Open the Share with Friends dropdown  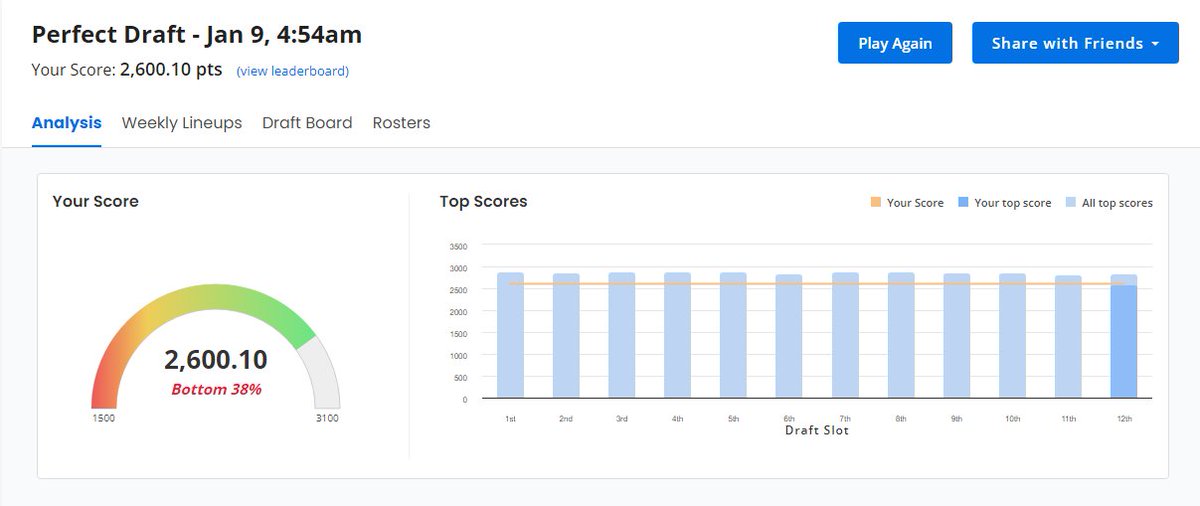pos(1075,43)
